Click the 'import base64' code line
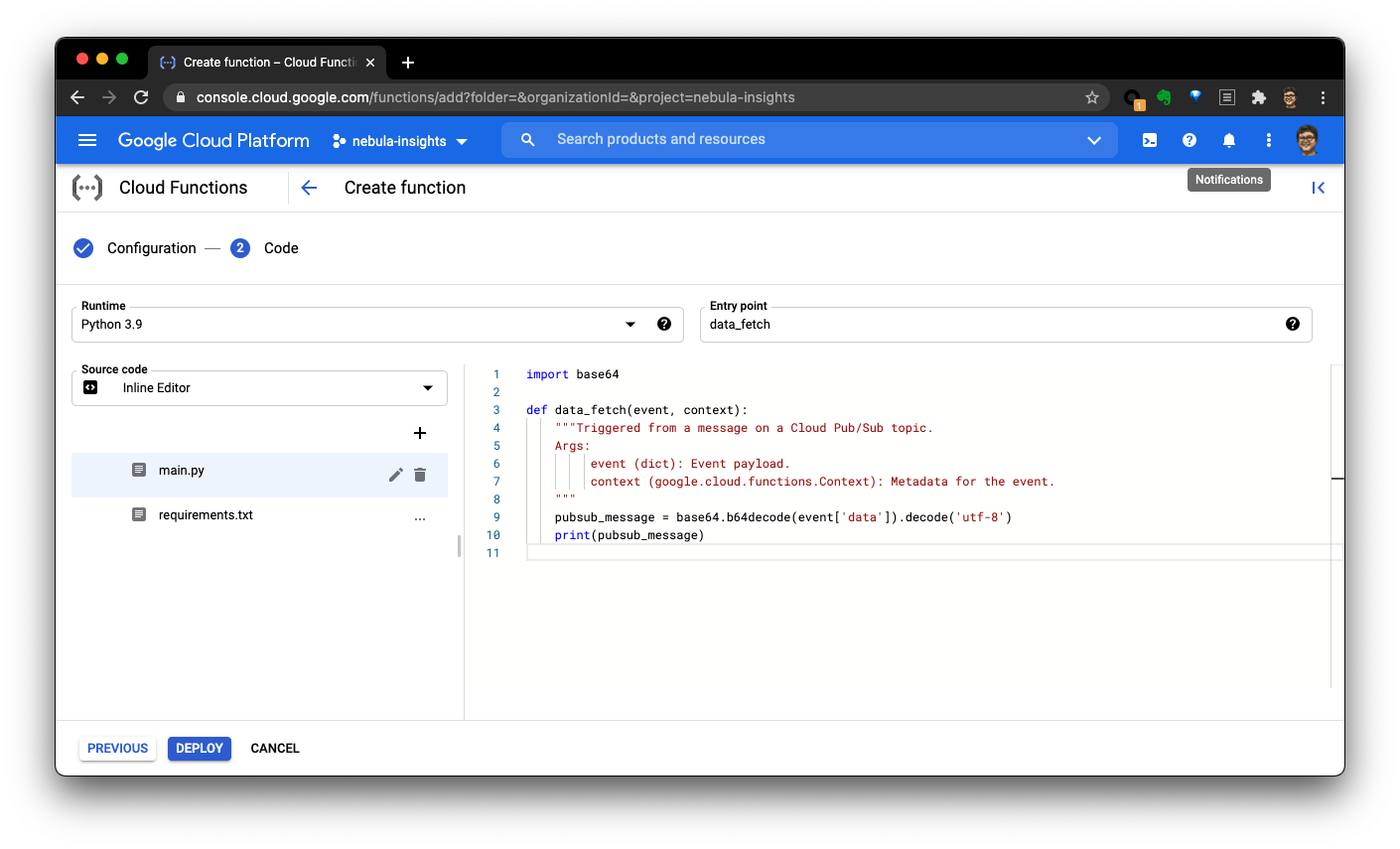The width and height of the screenshot is (1400, 849). 573,374
